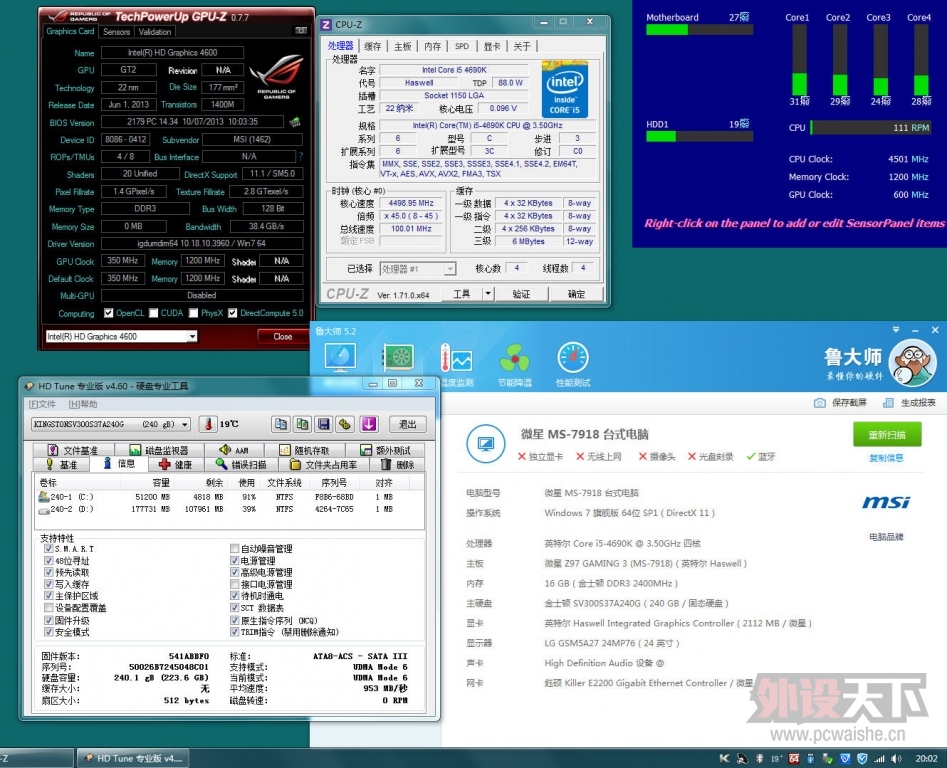Click the Bluetooth tray icon
This screenshot has width=947, height=768.
[760, 758]
